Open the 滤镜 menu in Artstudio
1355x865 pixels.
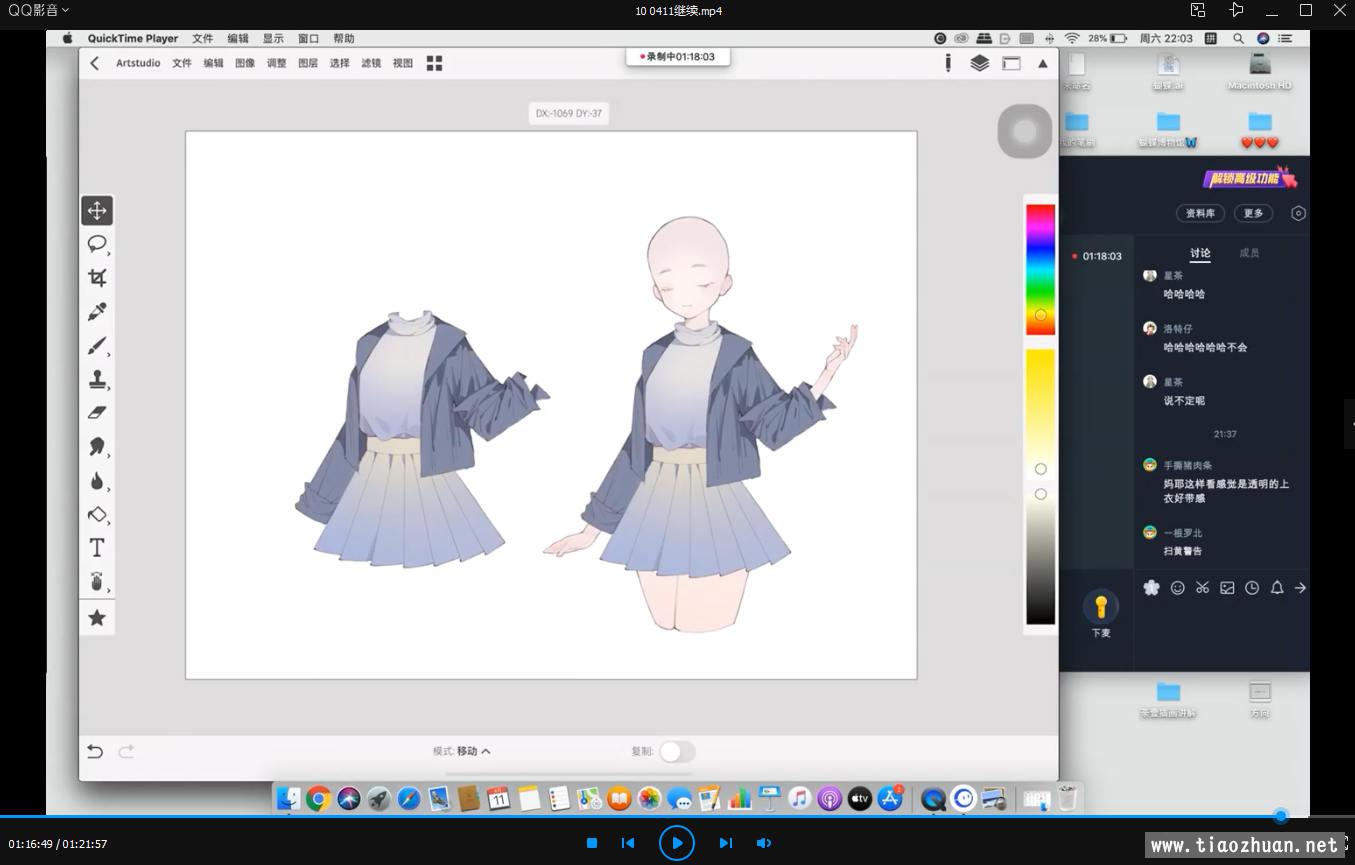[371, 63]
